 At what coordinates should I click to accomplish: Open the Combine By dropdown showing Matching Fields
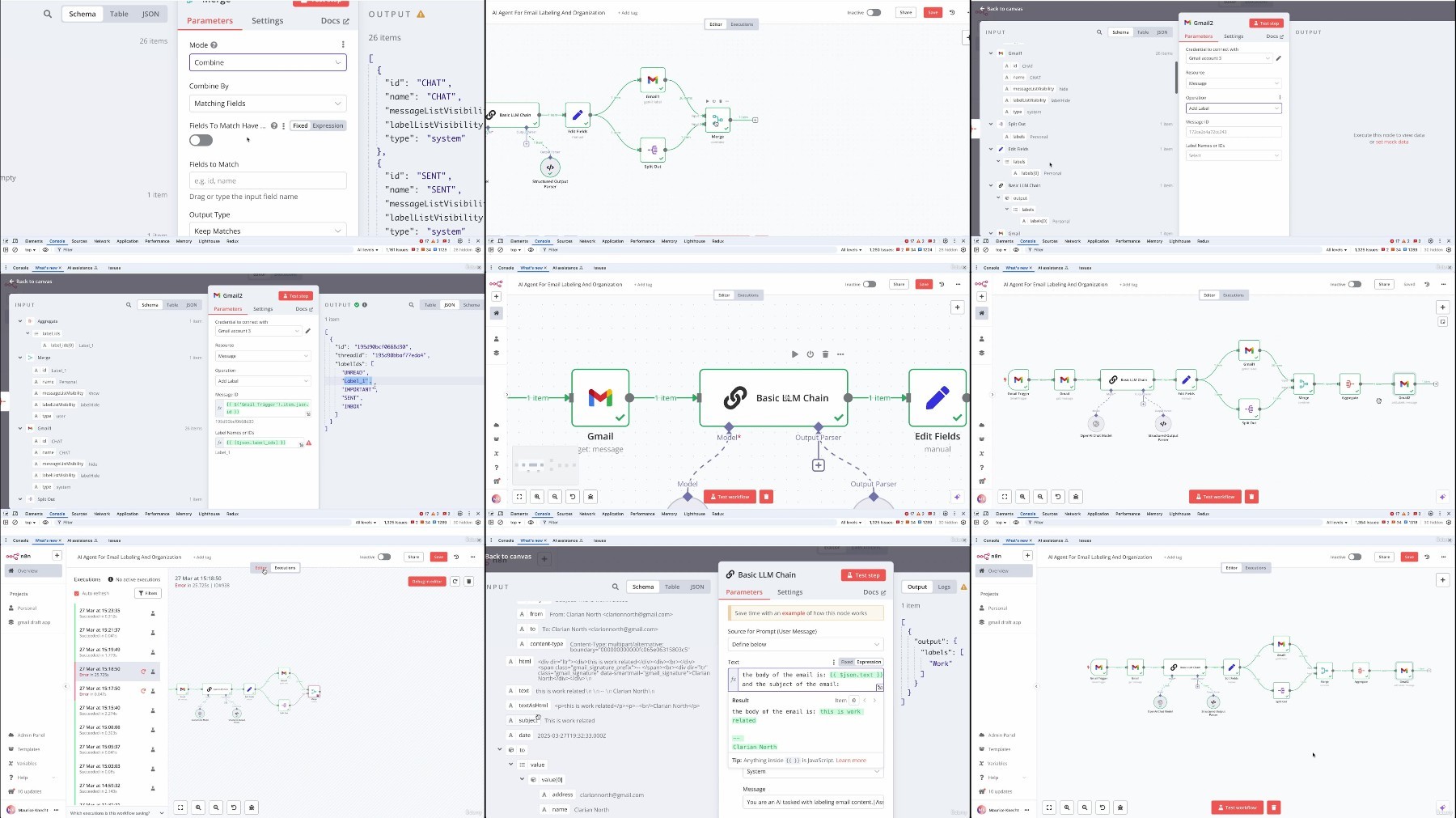click(268, 104)
